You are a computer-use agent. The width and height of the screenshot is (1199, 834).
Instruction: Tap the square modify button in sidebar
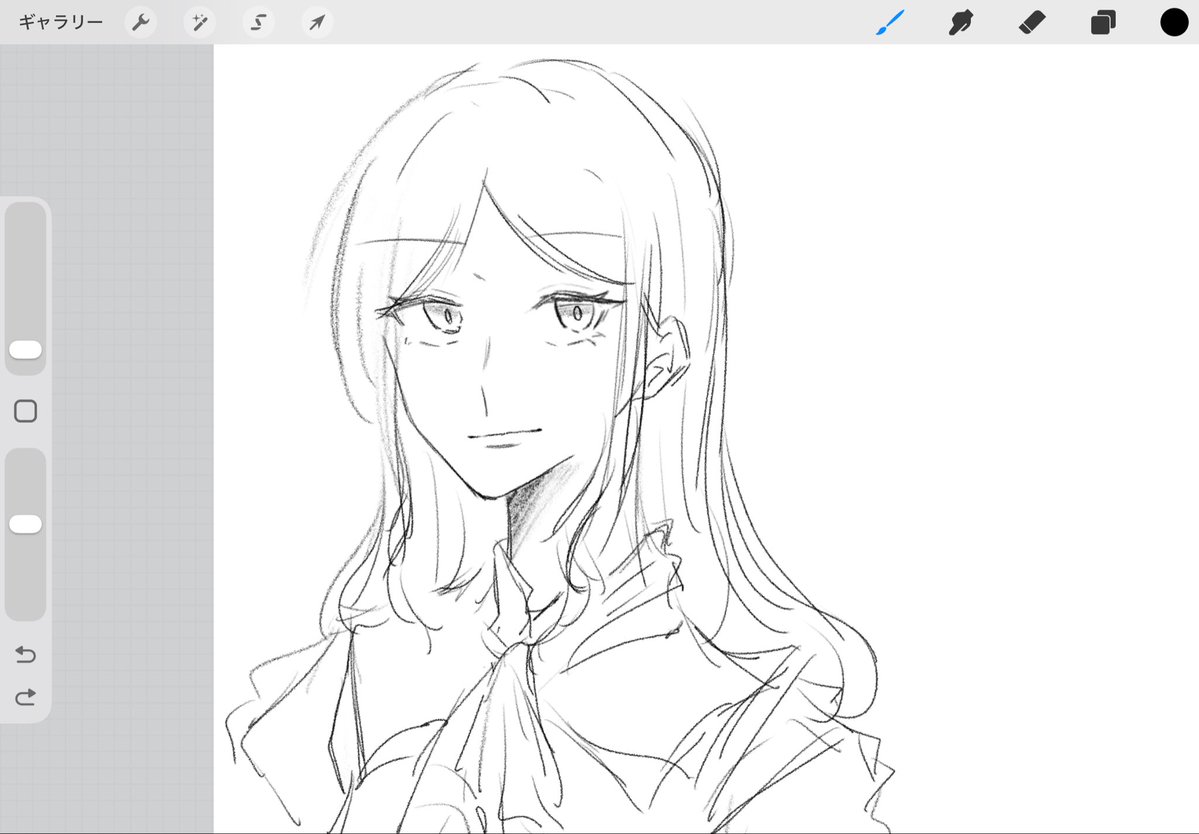tap(25, 411)
